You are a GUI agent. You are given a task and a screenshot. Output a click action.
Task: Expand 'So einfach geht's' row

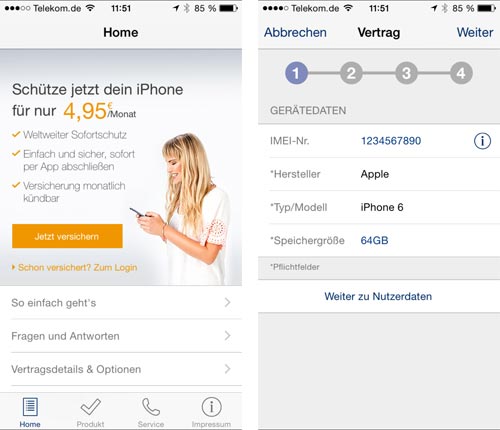121,303
